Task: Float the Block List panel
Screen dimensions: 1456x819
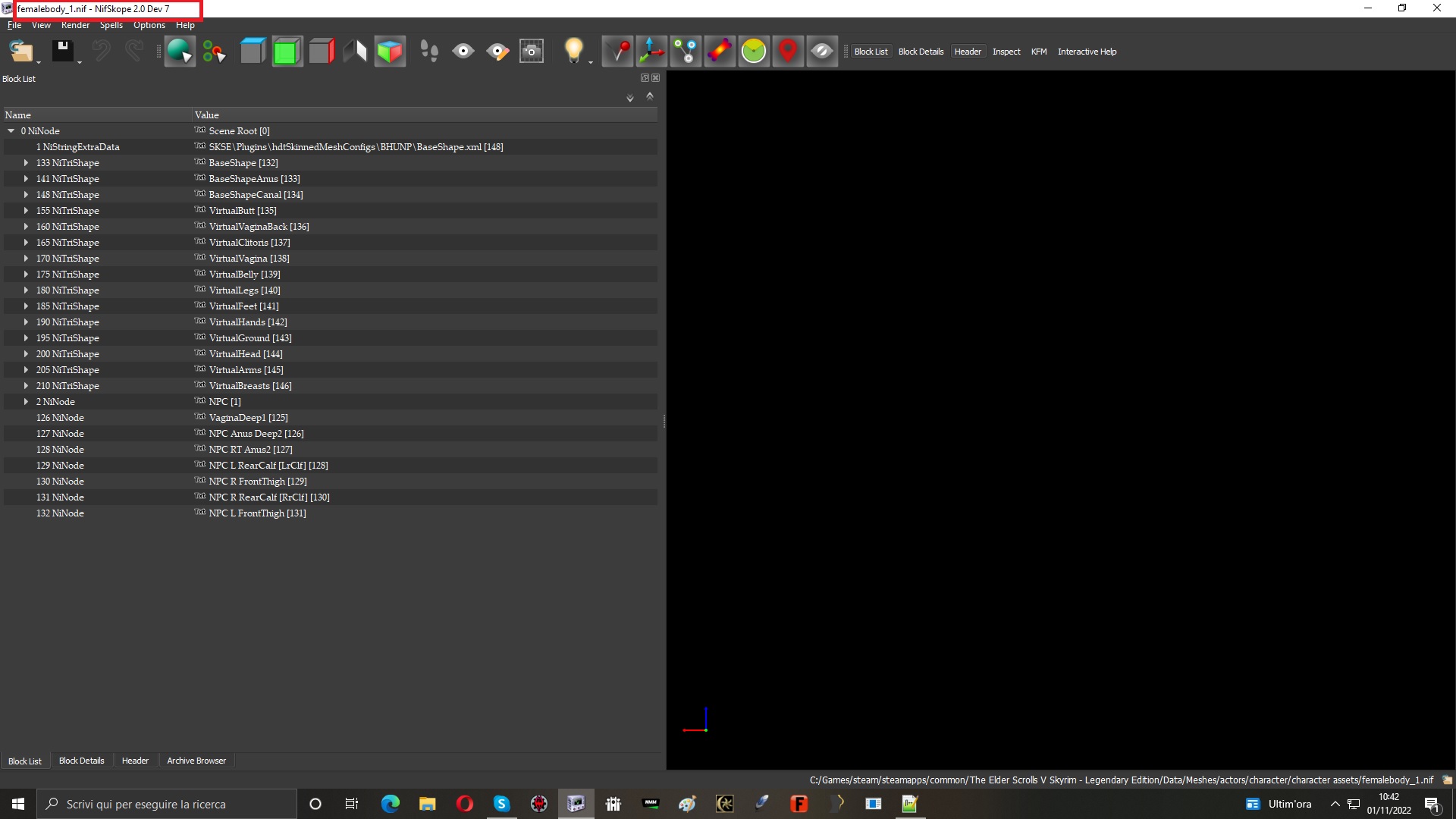Action: pos(645,78)
